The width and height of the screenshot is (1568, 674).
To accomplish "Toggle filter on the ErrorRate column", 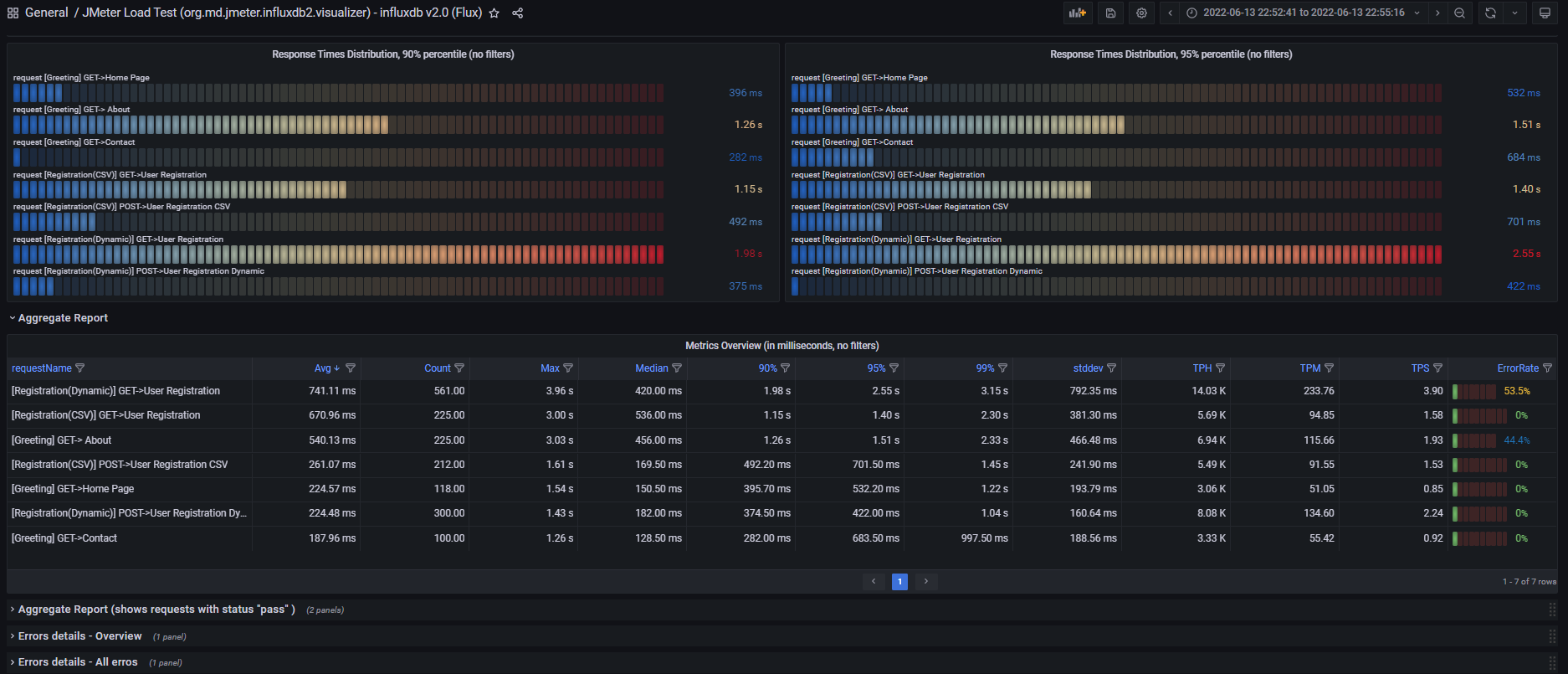I will pyautogui.click(x=1547, y=368).
